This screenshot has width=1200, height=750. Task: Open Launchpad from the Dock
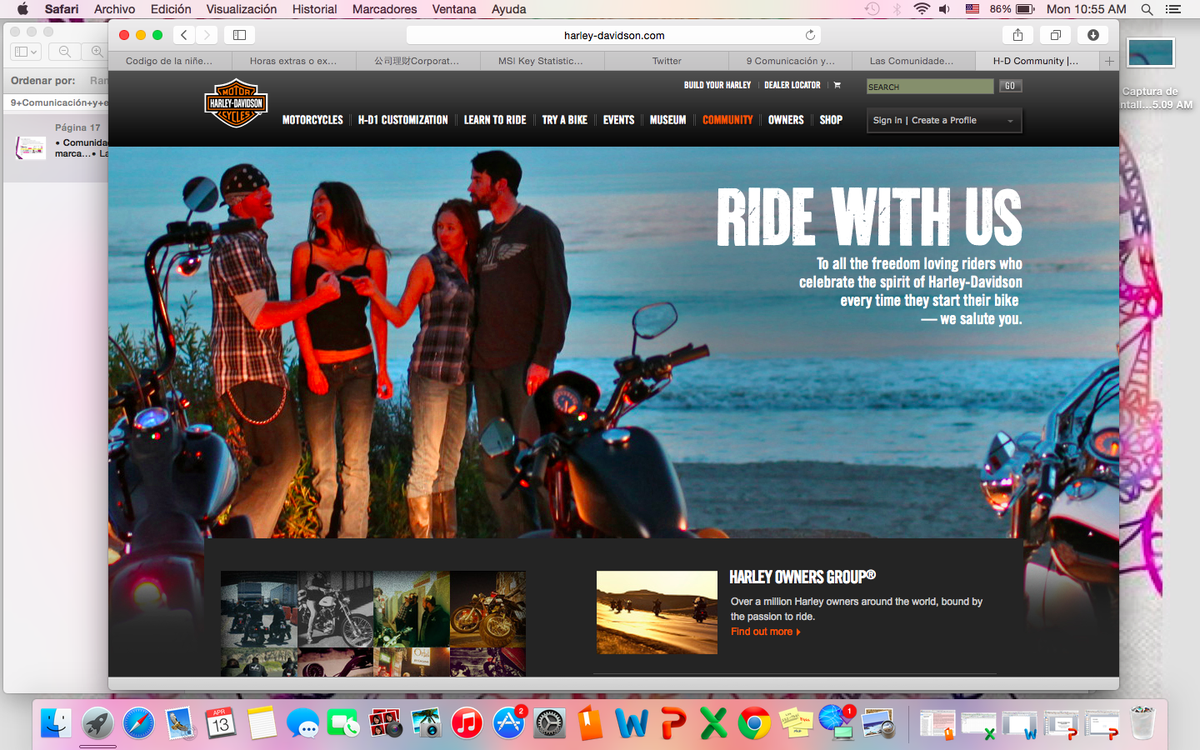pos(98,722)
